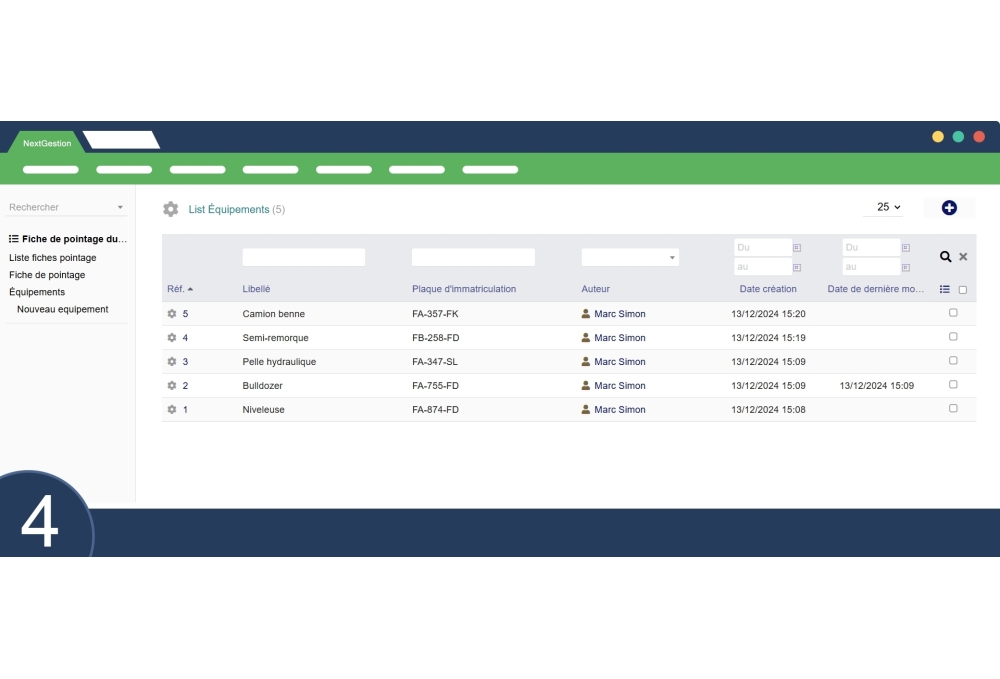Check the checkbox on Camion benne row
The width and height of the screenshot is (1000, 679).
tap(953, 311)
